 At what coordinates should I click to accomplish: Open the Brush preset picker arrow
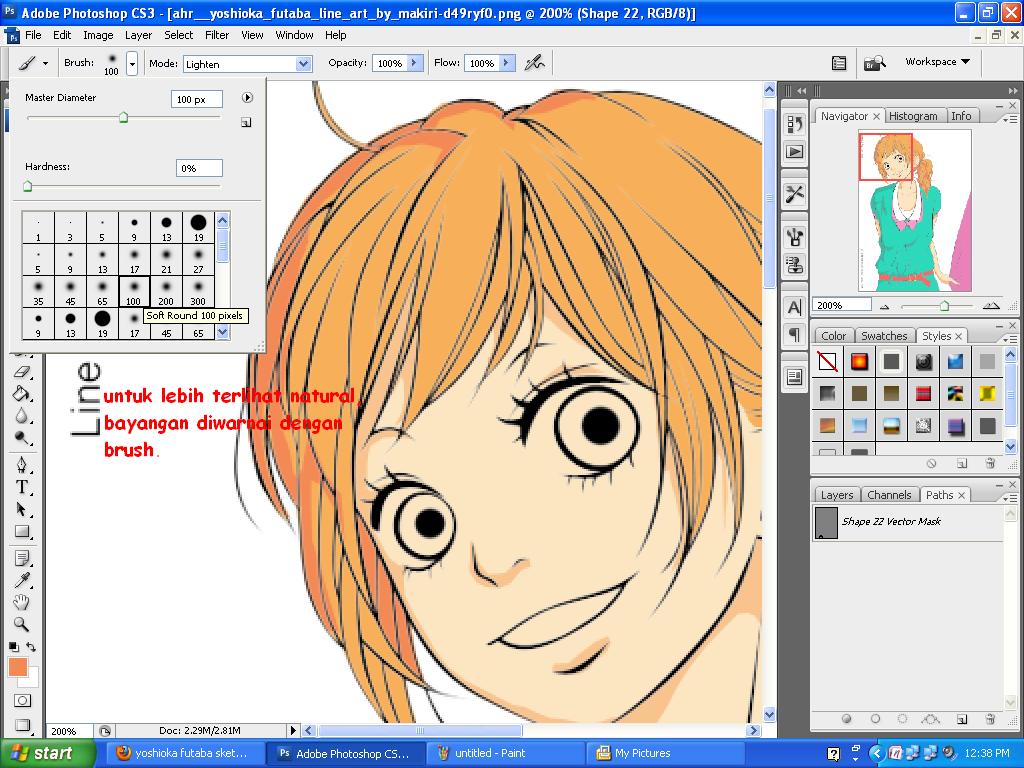[x=133, y=63]
